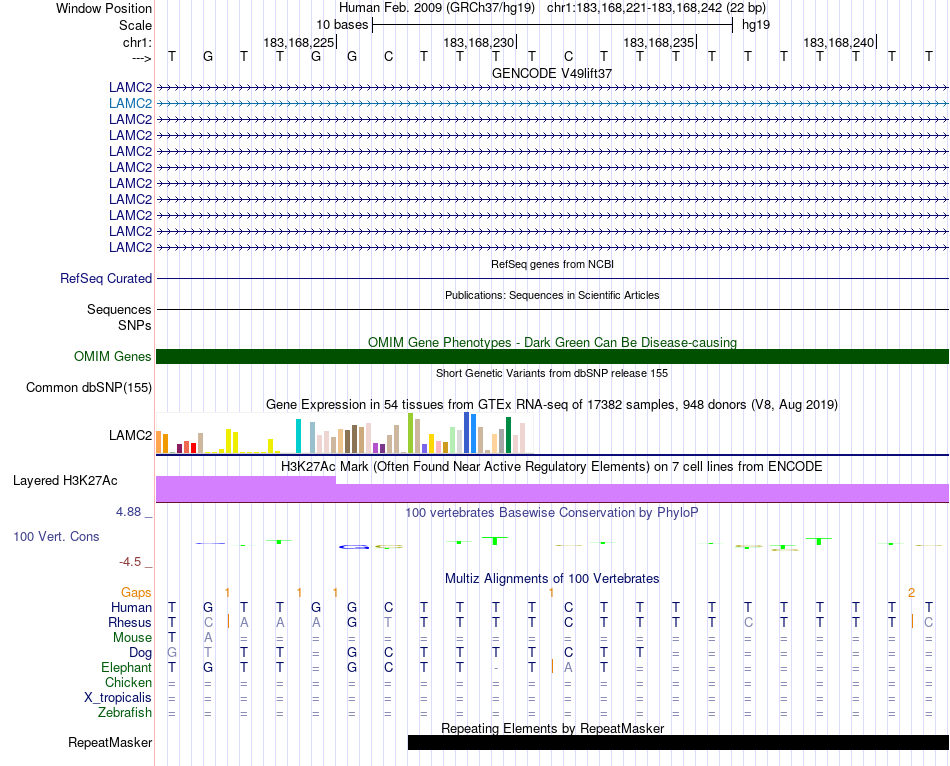950x766 pixels.
Task: Select the Mouse alignment row label
Action: (x=132, y=638)
